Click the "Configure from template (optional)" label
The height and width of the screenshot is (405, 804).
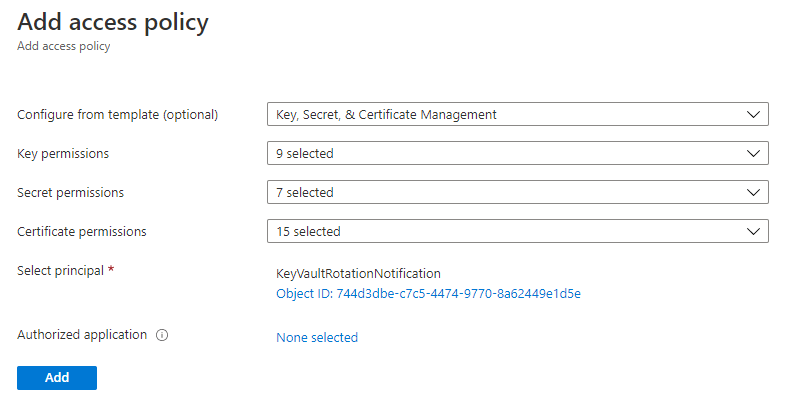point(118,114)
